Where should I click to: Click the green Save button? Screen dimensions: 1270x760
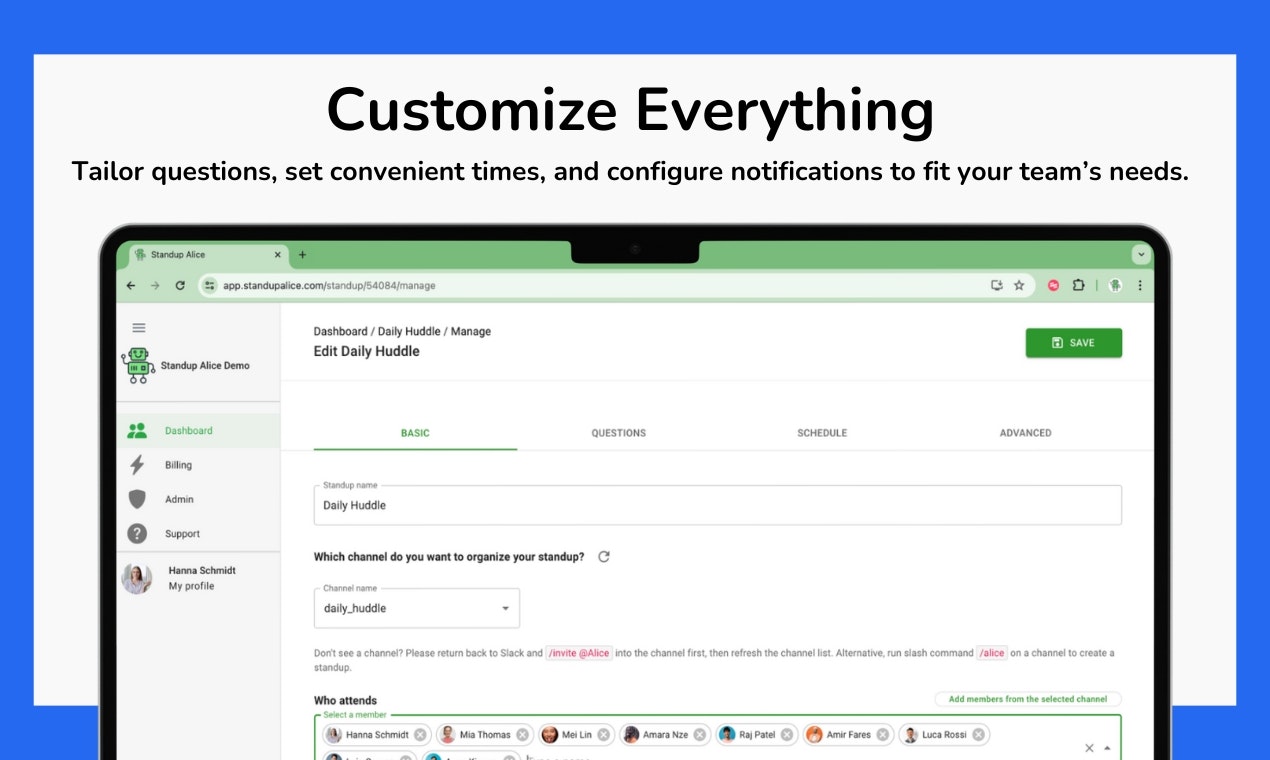pyautogui.click(x=1074, y=343)
